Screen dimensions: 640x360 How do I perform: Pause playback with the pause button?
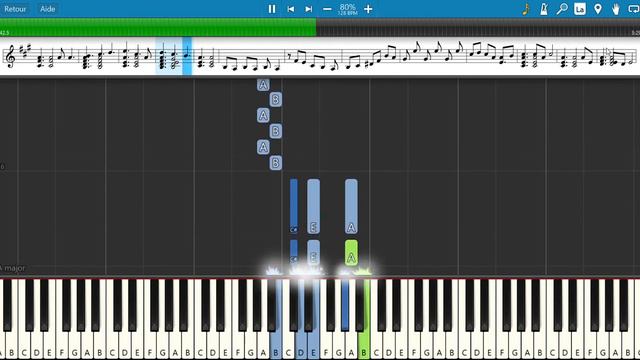click(272, 9)
